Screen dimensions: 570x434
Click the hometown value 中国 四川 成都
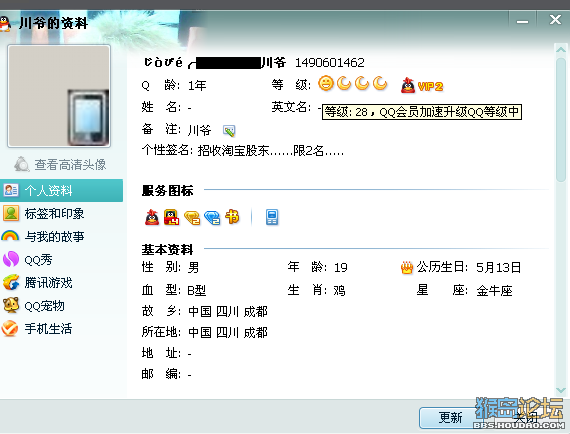(228, 312)
